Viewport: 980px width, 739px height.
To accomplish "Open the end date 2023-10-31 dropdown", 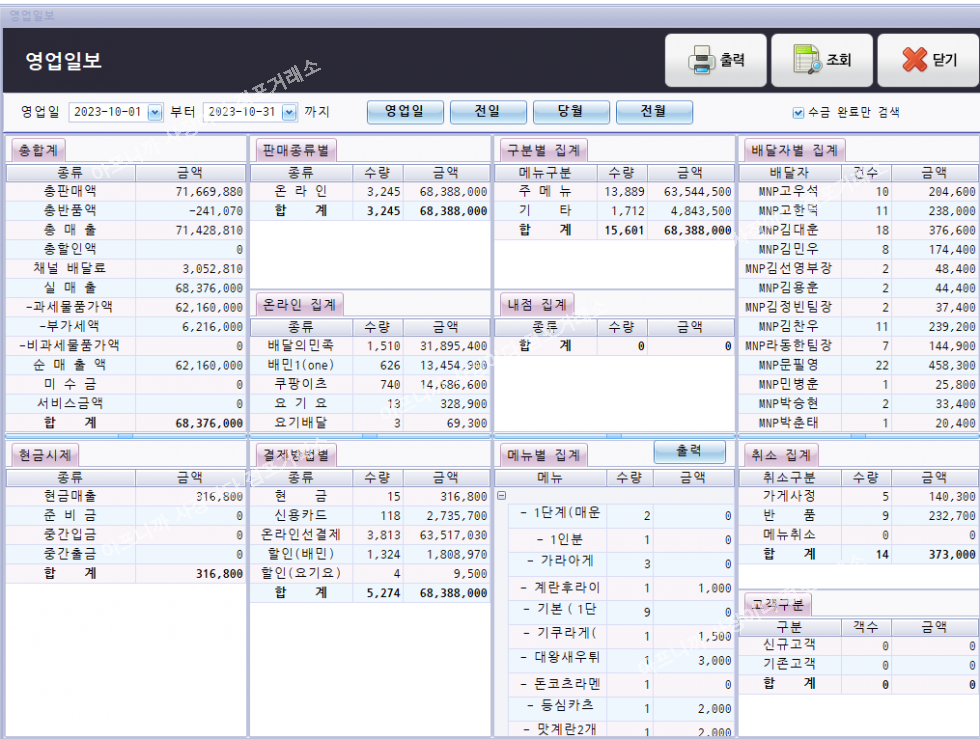I will click(x=289, y=112).
